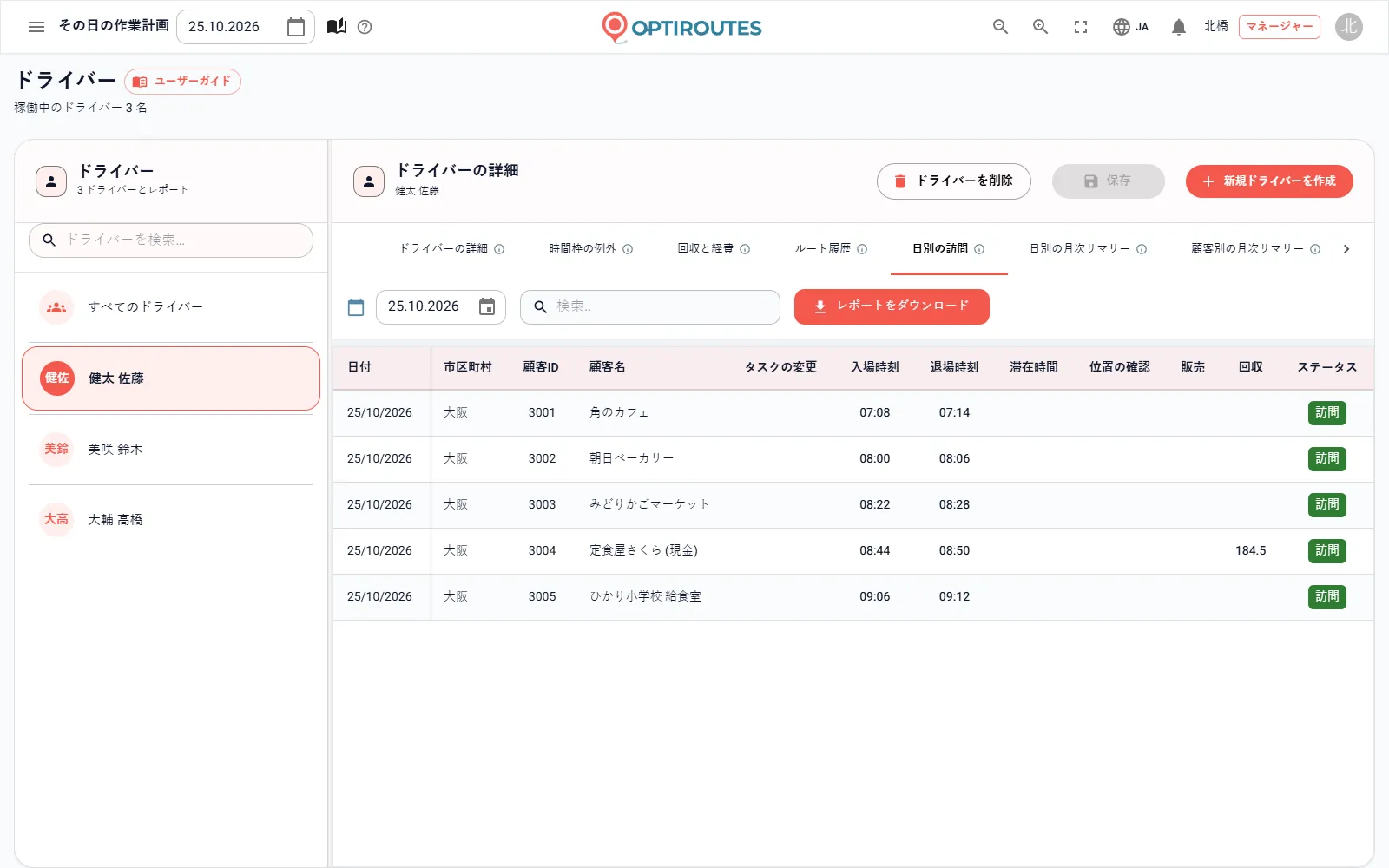
Task: Click info icon next to 日別の訪問 tab
Action: click(979, 249)
